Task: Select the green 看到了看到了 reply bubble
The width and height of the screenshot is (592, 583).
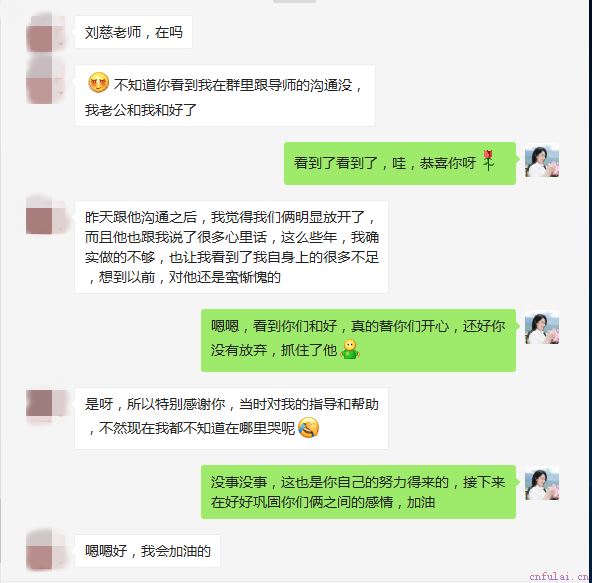Action: coord(400,163)
